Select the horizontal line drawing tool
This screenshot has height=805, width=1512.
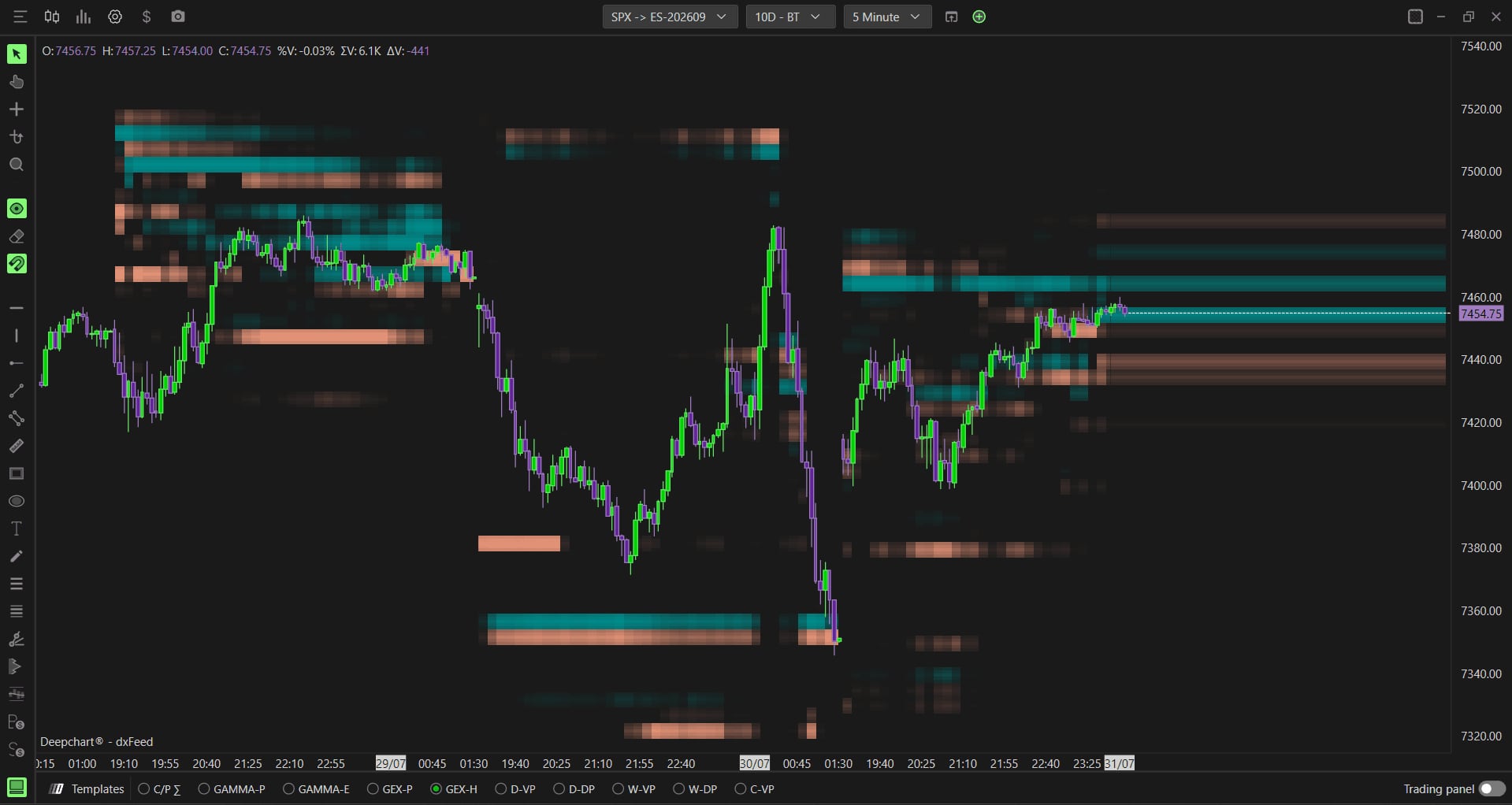pos(17,308)
